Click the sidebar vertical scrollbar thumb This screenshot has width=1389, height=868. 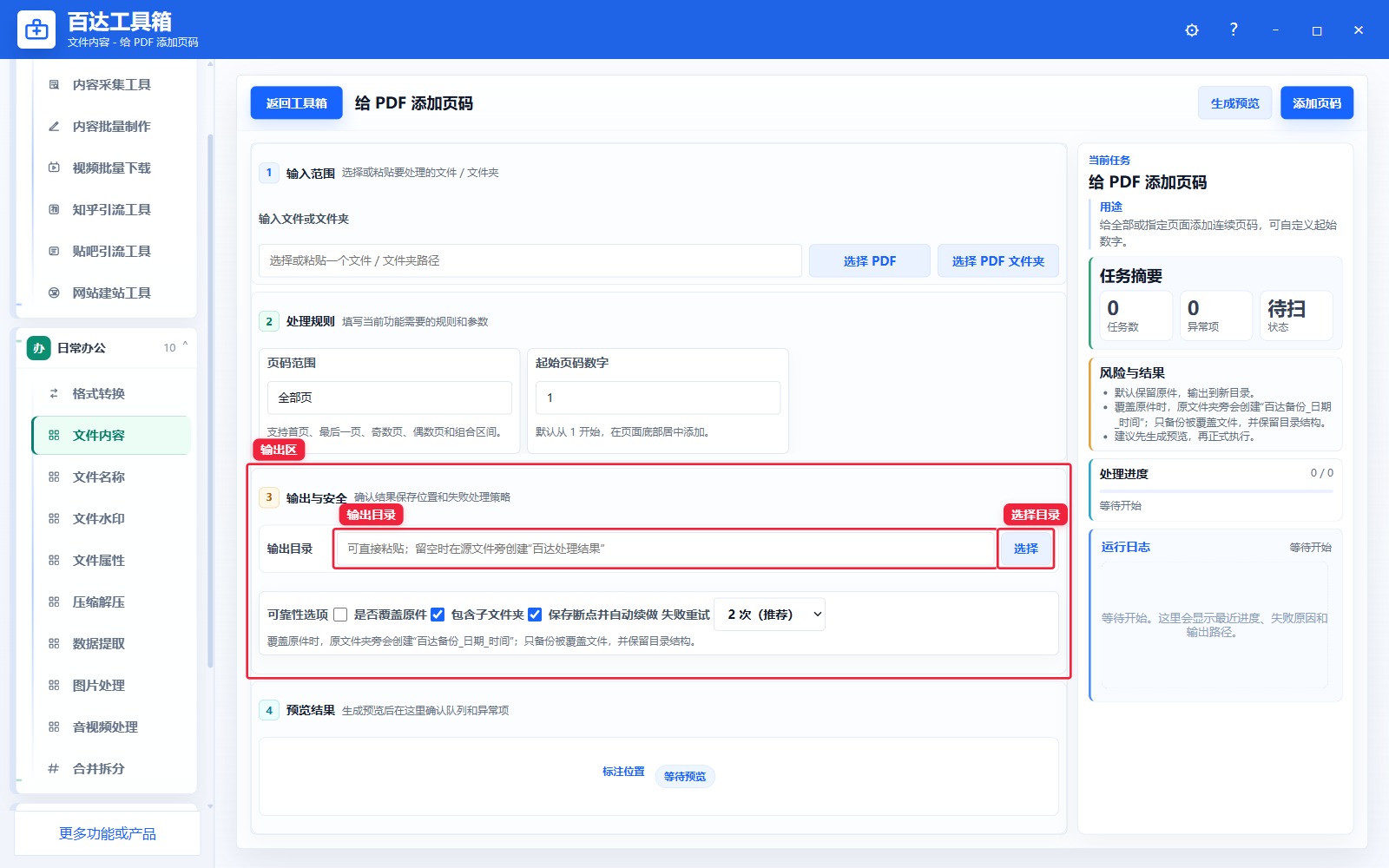pyautogui.click(x=210, y=401)
